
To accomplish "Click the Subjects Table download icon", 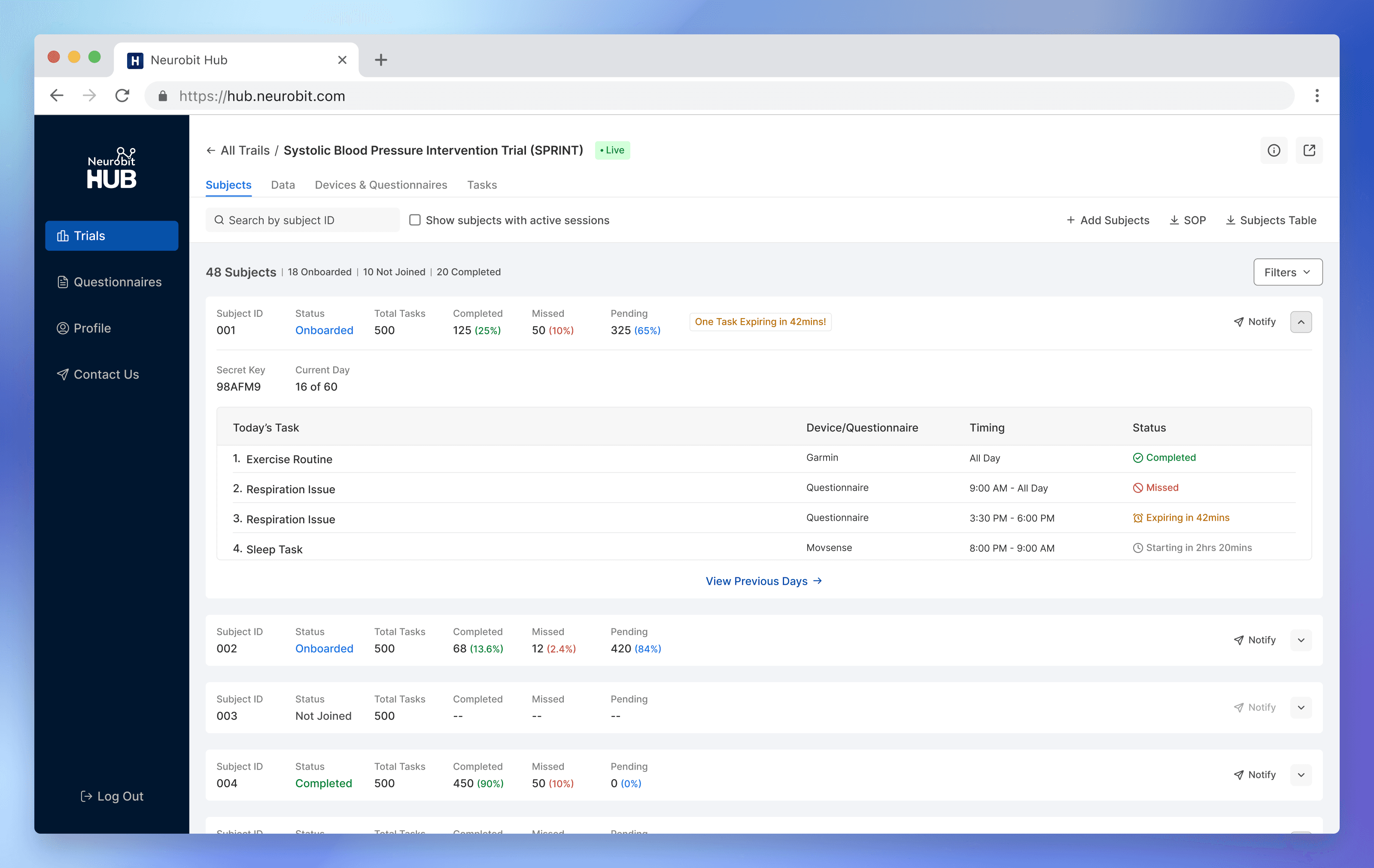I will point(1231,220).
